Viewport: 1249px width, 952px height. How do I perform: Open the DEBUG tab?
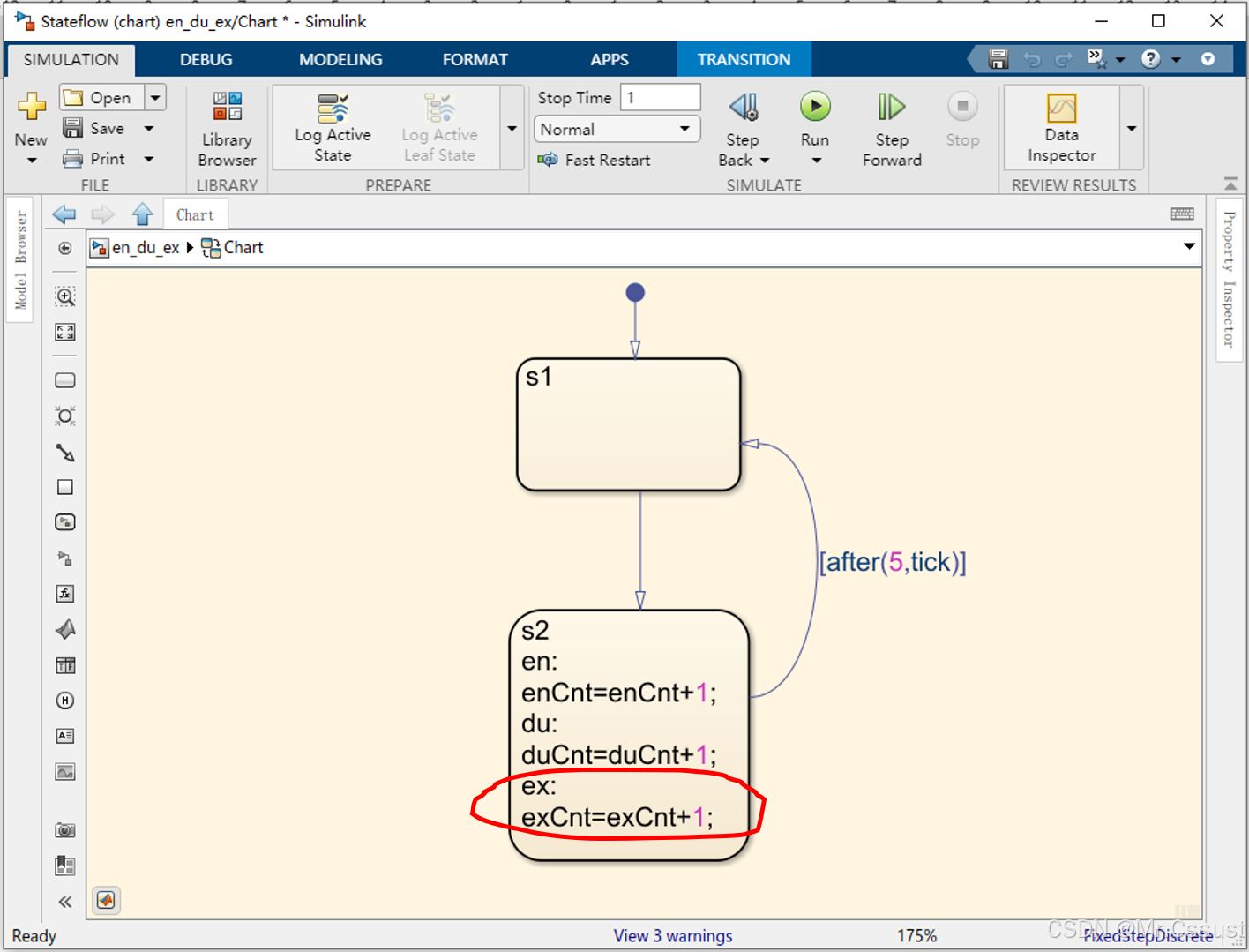(206, 59)
